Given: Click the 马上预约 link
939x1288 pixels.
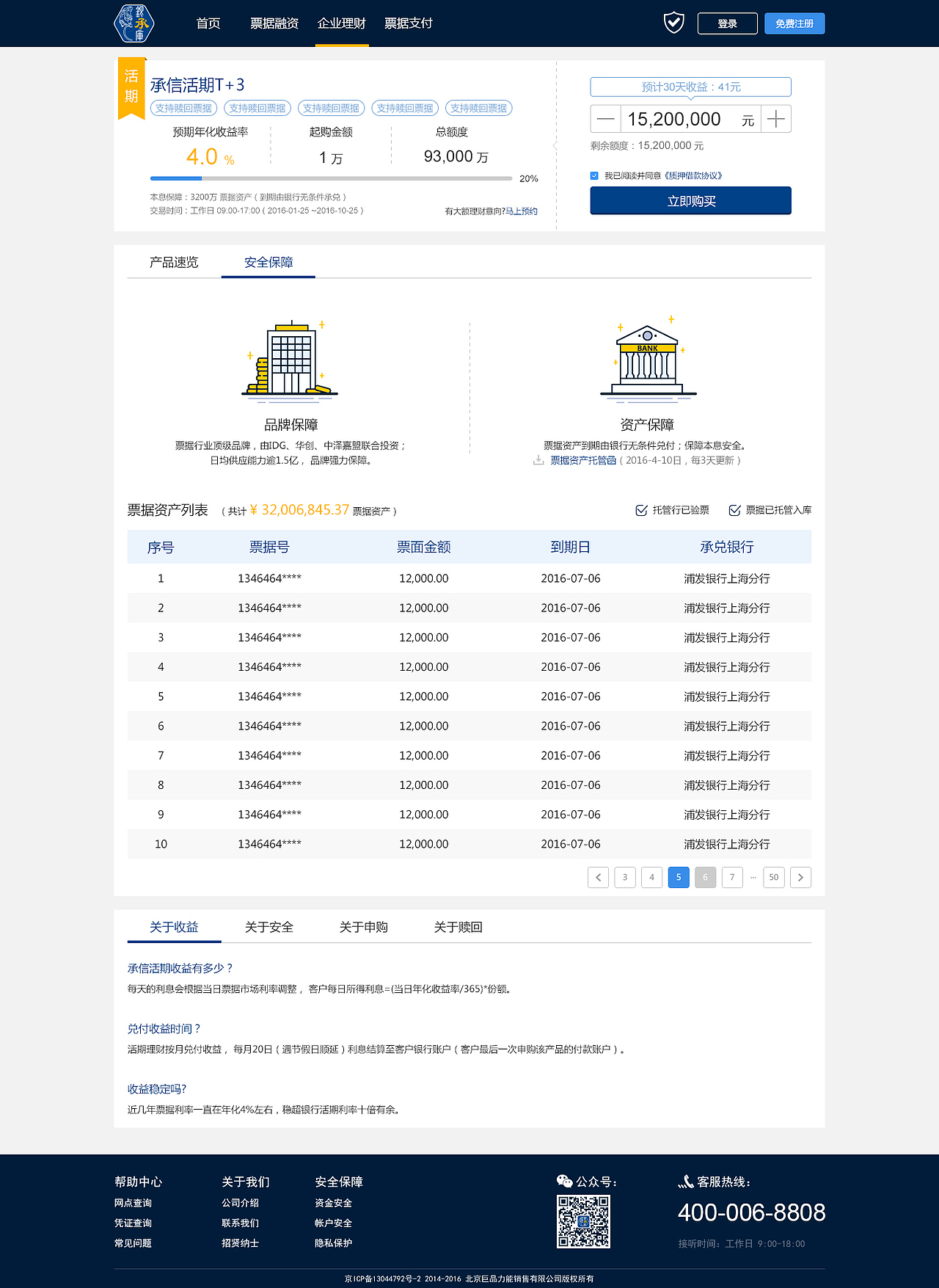Looking at the screenshot, I should [522, 211].
